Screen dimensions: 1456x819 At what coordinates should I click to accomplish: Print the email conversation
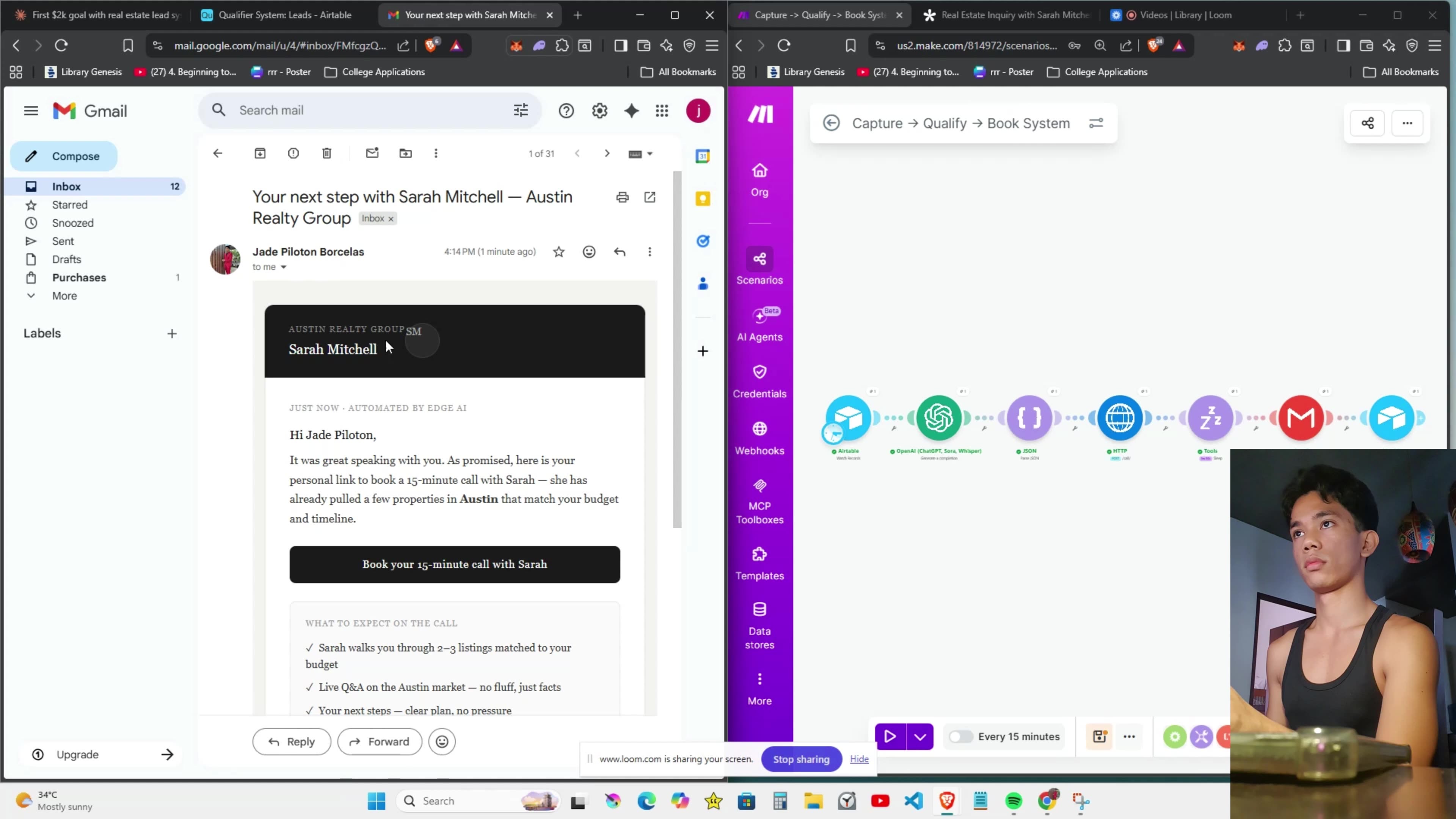click(622, 197)
